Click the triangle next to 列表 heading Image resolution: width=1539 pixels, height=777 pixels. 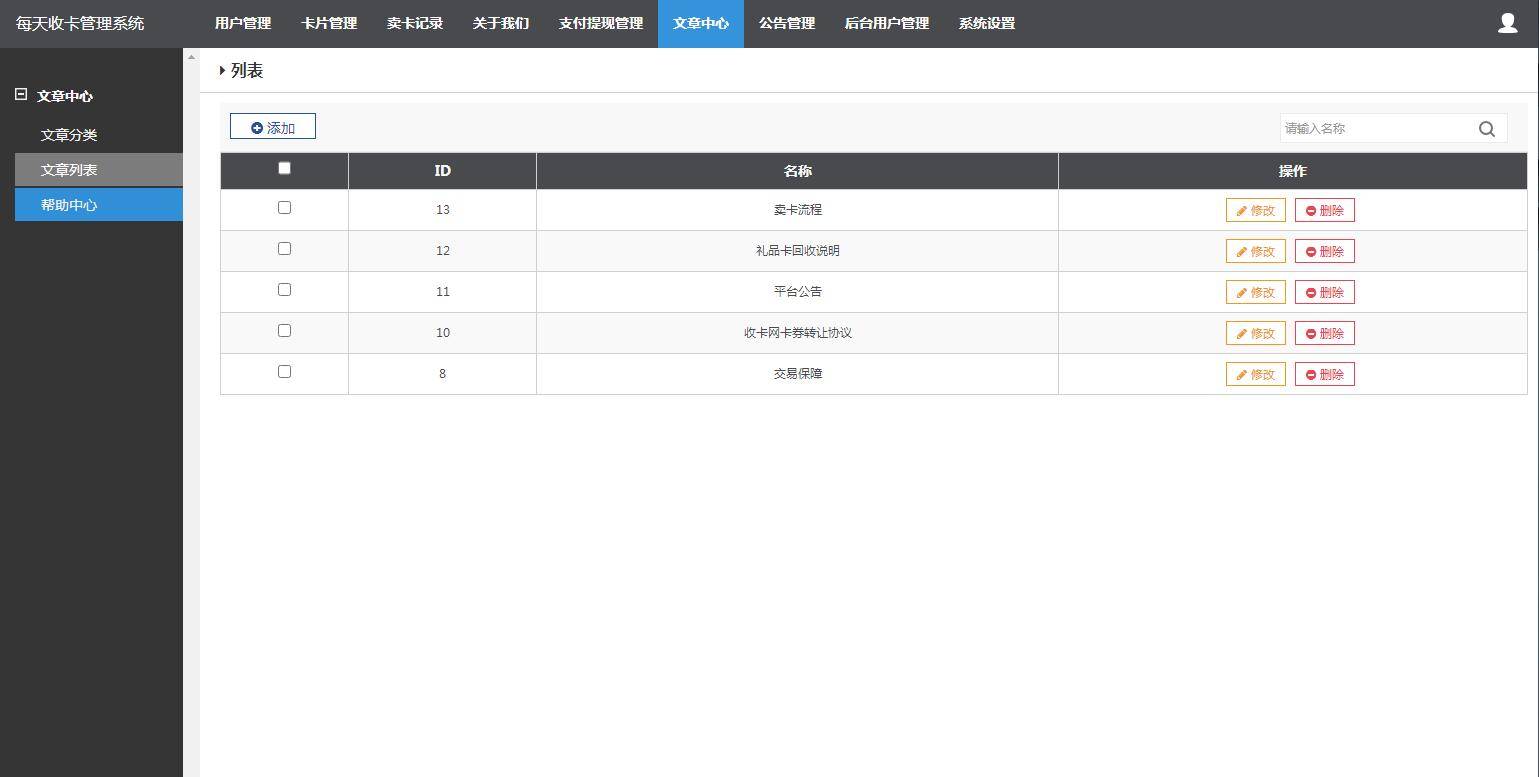(223, 70)
